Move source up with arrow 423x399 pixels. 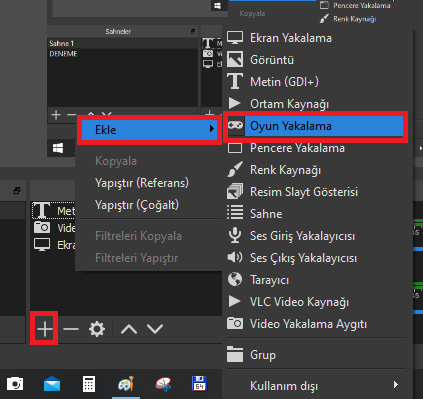tap(129, 329)
